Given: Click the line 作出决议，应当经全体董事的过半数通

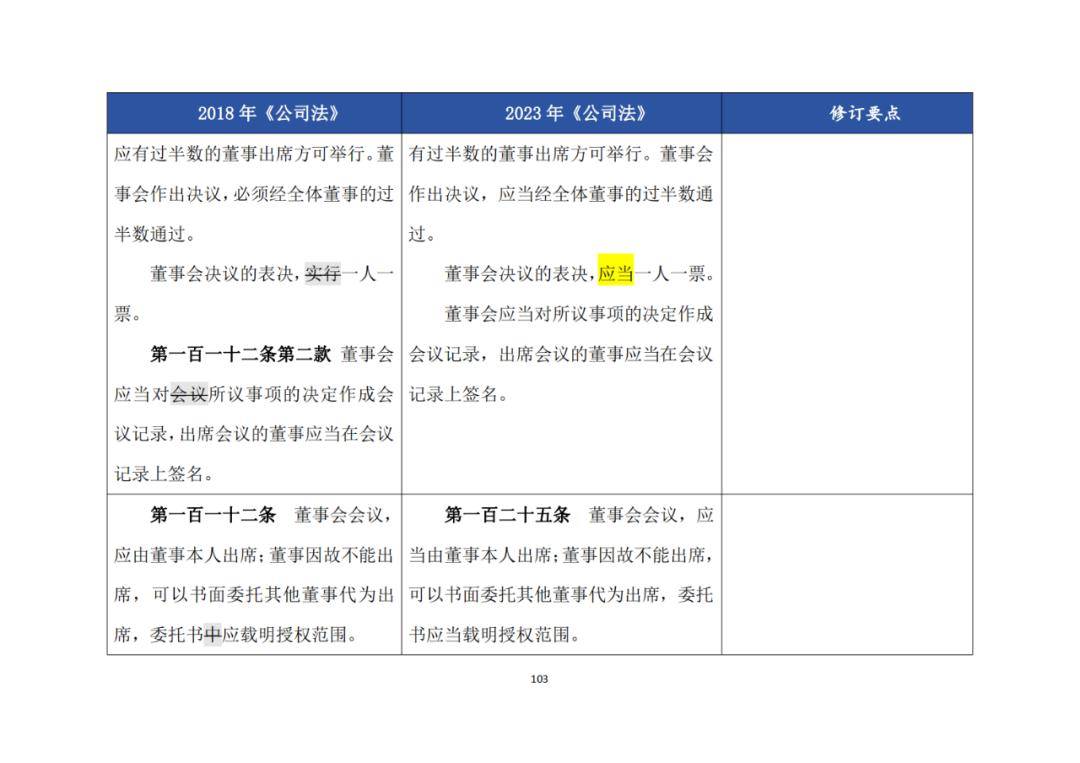Looking at the screenshot, I should (x=561, y=194).
